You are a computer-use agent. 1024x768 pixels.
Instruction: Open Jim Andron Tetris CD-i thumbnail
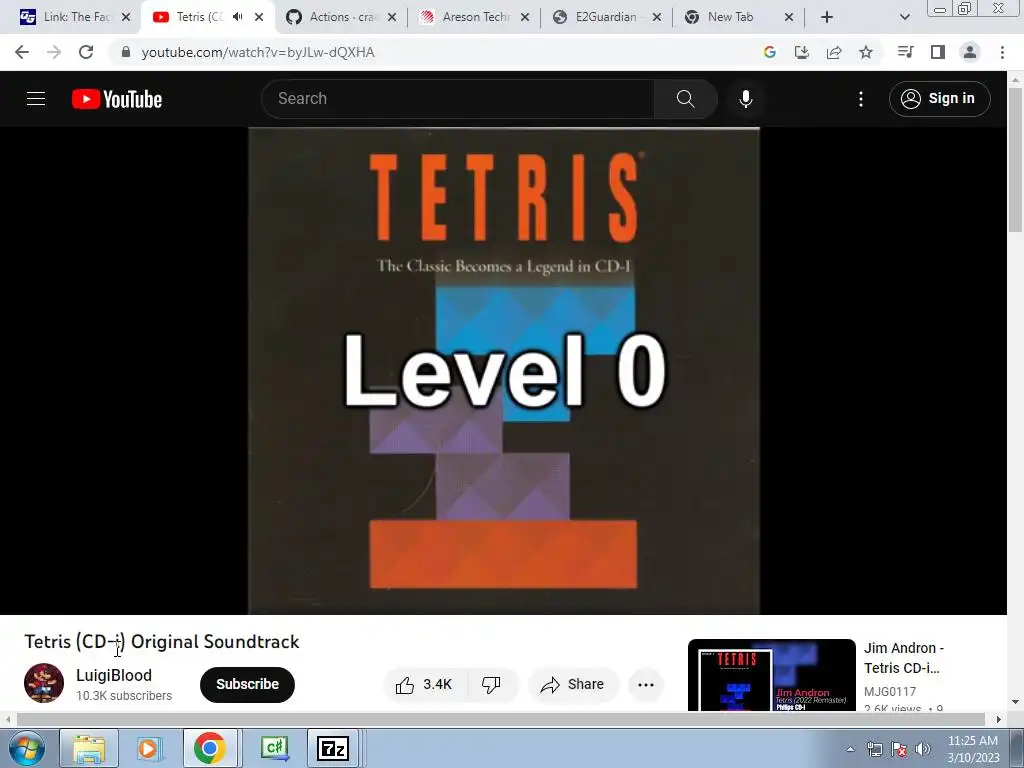(771, 675)
